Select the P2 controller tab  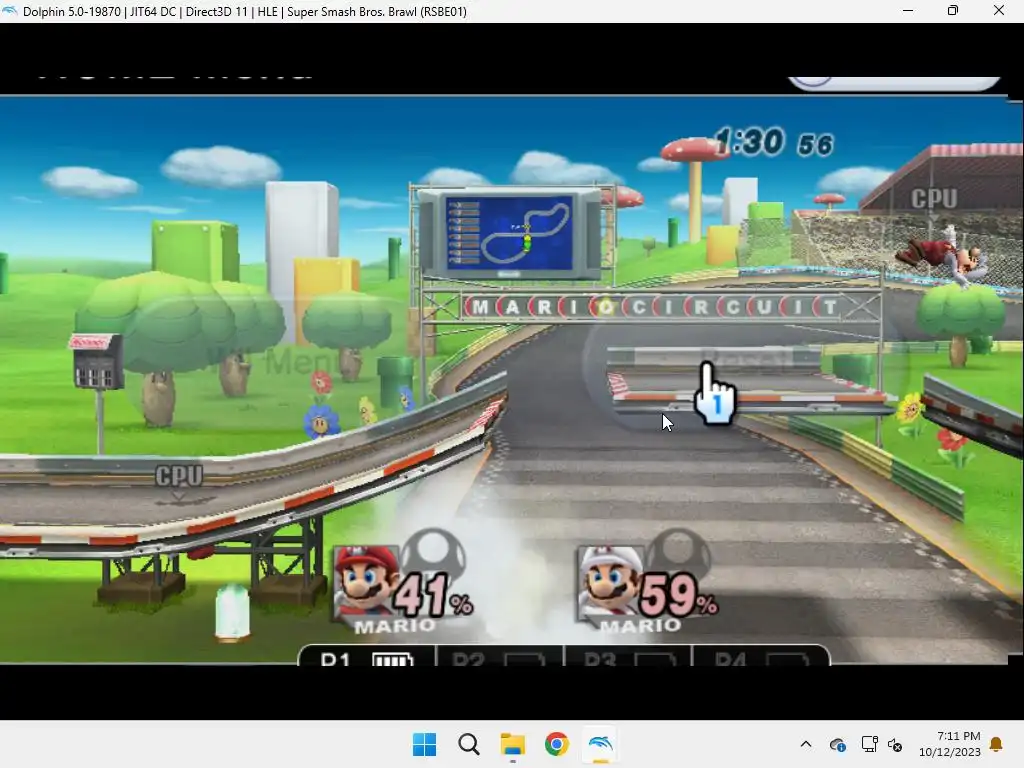(x=499, y=657)
